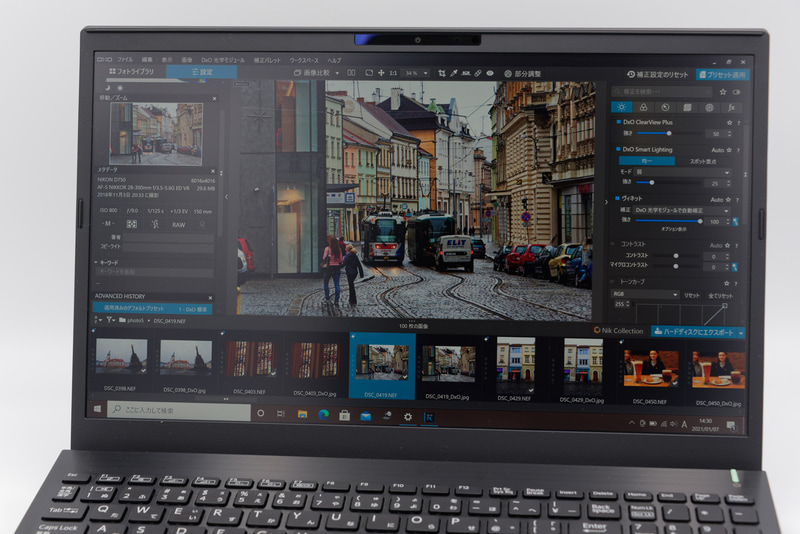Click the focus points icon in metadata
800x534 pixels.
(x=132, y=224)
